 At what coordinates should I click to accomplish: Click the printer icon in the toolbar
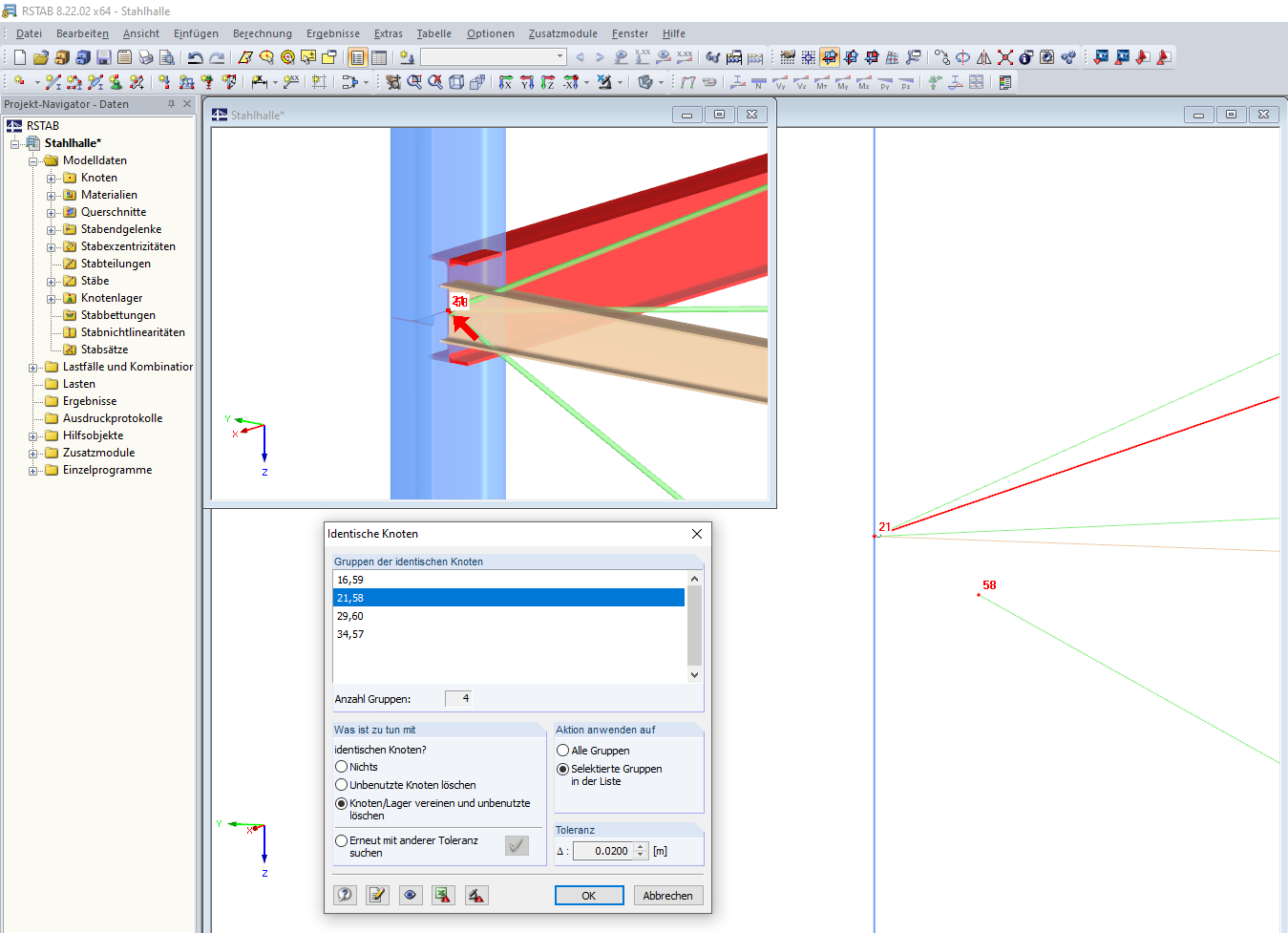(x=145, y=57)
